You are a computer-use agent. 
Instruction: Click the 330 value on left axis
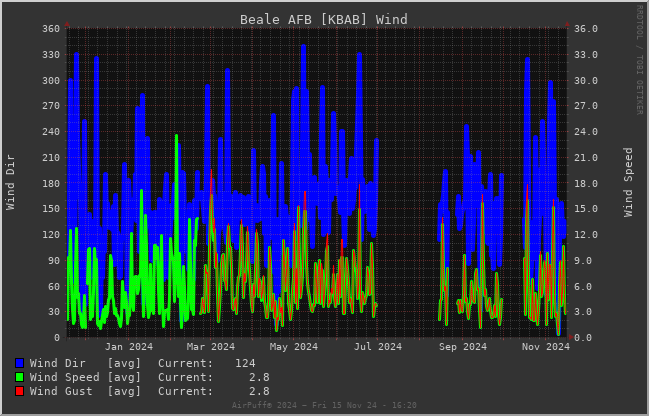point(51,55)
